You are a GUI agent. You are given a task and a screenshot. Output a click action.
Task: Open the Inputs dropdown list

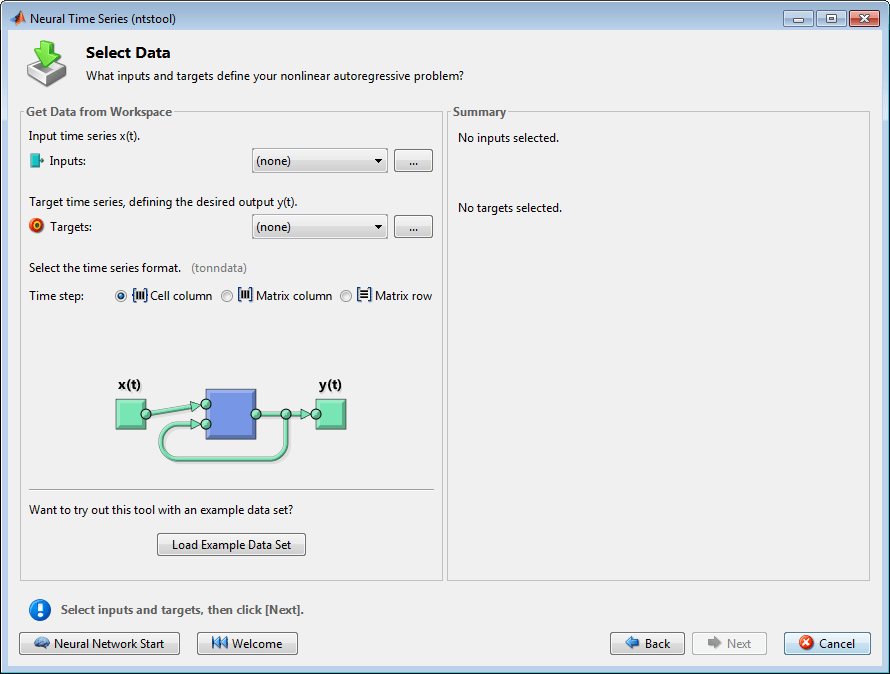tap(319, 161)
